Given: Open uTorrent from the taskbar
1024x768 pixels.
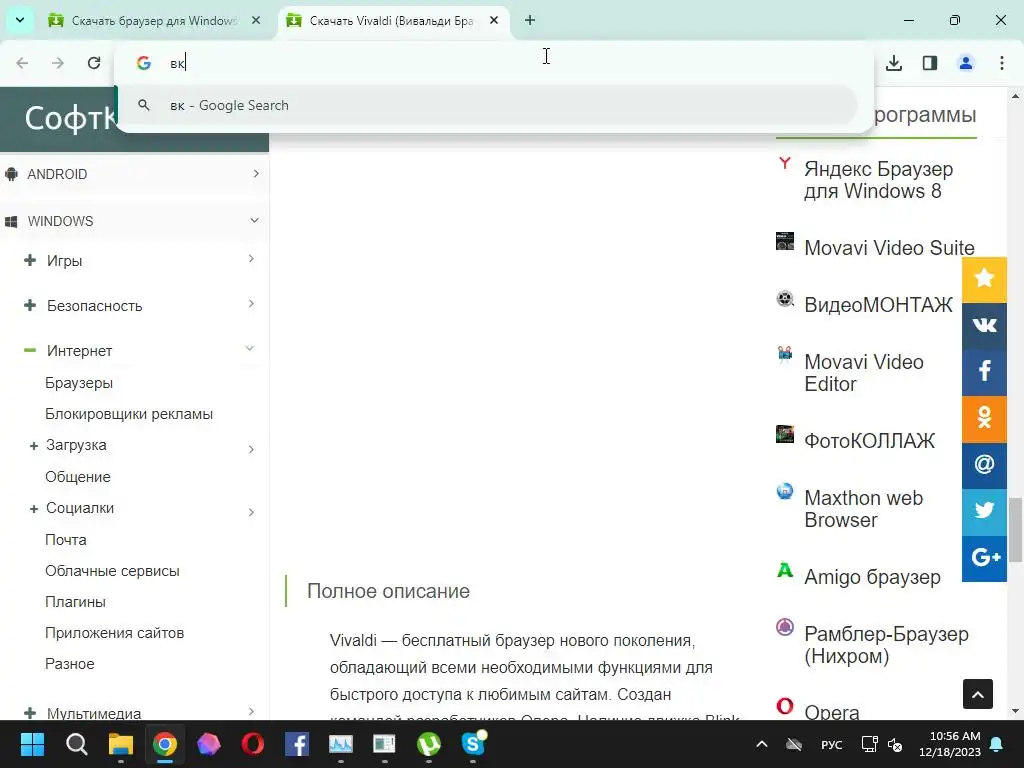Looking at the screenshot, I should 429,744.
